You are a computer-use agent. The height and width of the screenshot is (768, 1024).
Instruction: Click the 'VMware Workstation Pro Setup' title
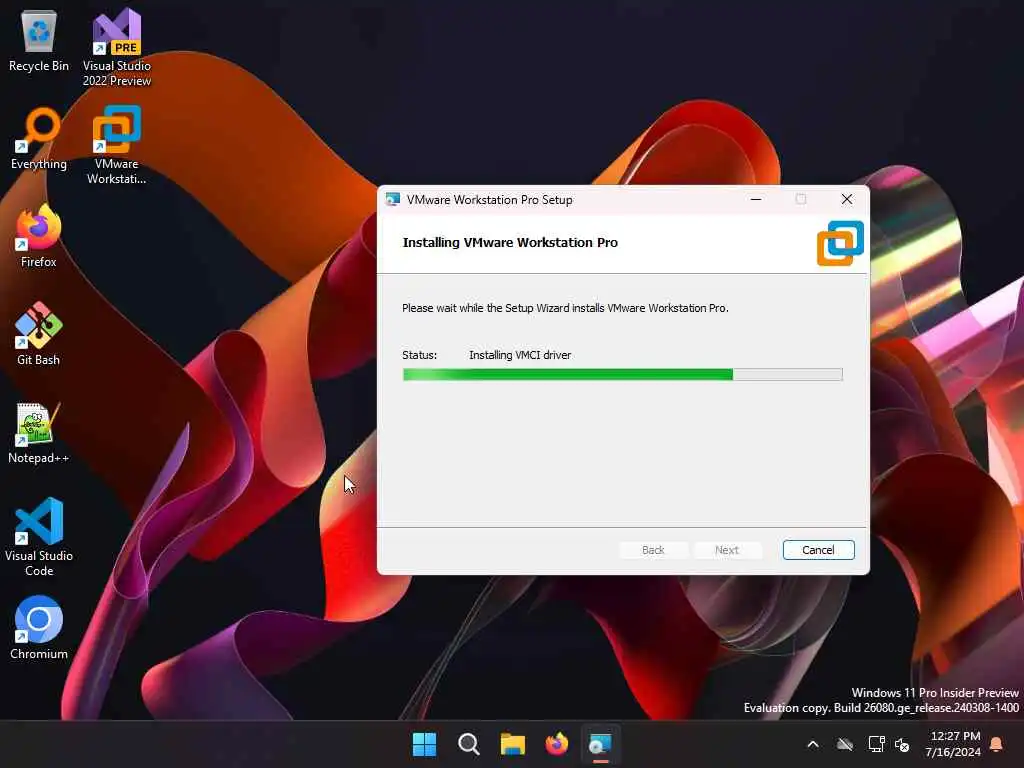coord(489,200)
